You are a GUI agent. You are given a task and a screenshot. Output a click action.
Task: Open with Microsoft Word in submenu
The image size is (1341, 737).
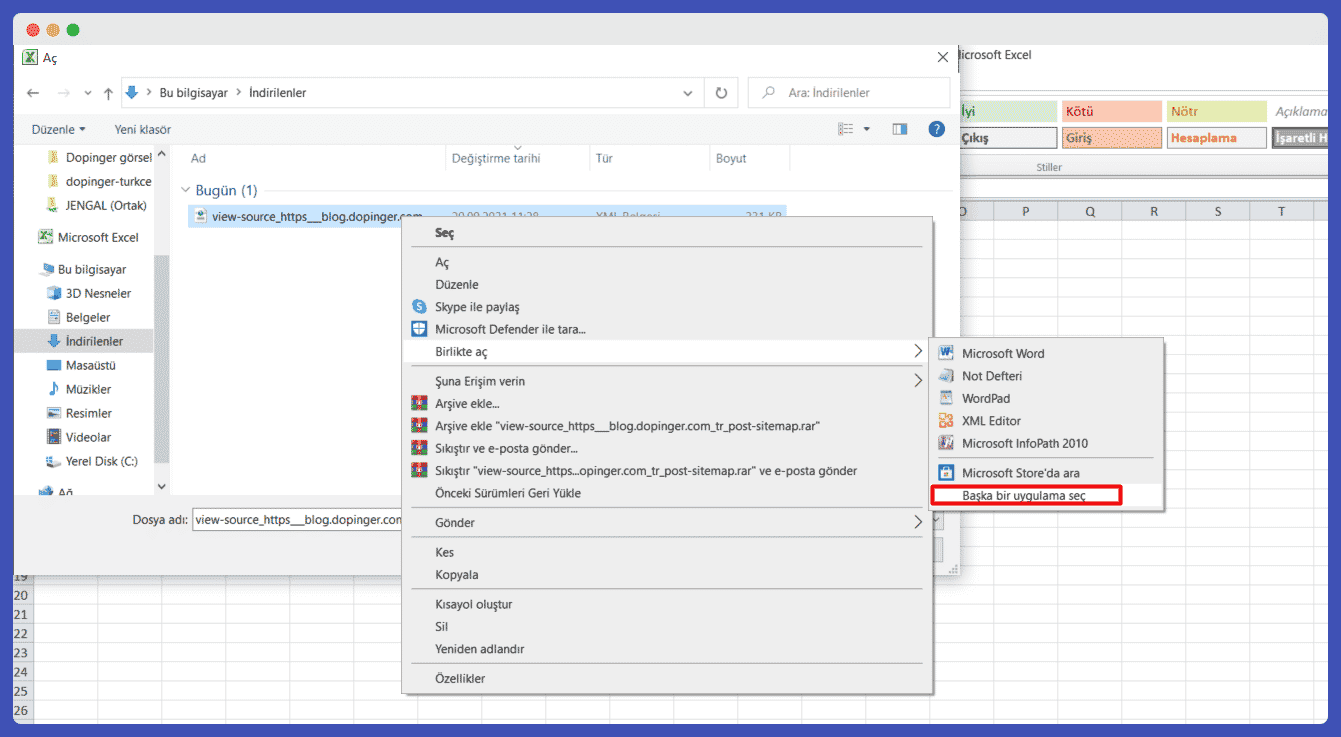coord(1046,354)
